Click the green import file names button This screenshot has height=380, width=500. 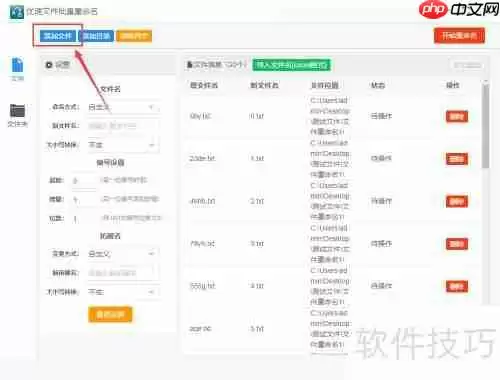coord(292,65)
